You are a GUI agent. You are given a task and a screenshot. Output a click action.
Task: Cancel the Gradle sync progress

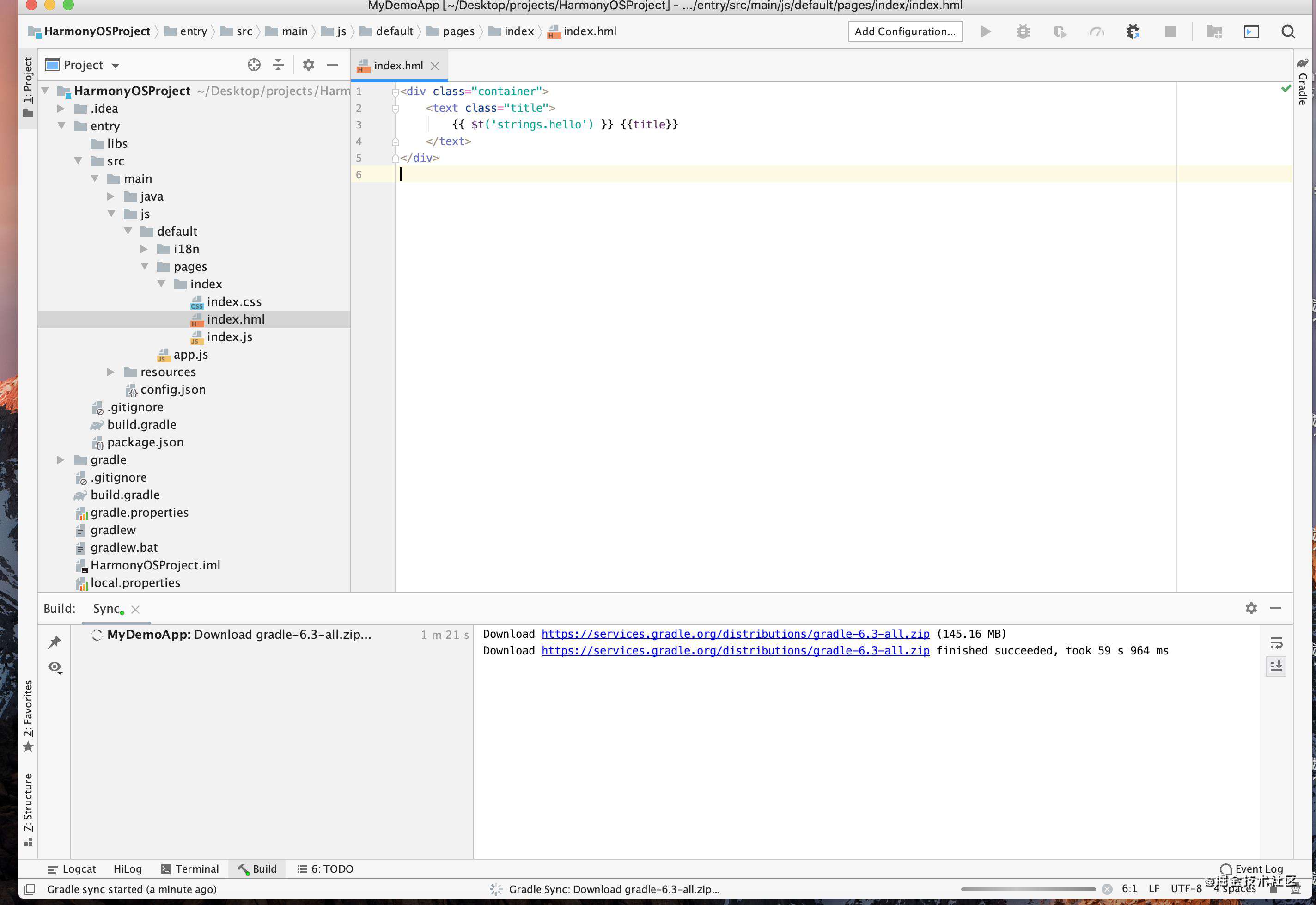pos(1107,888)
